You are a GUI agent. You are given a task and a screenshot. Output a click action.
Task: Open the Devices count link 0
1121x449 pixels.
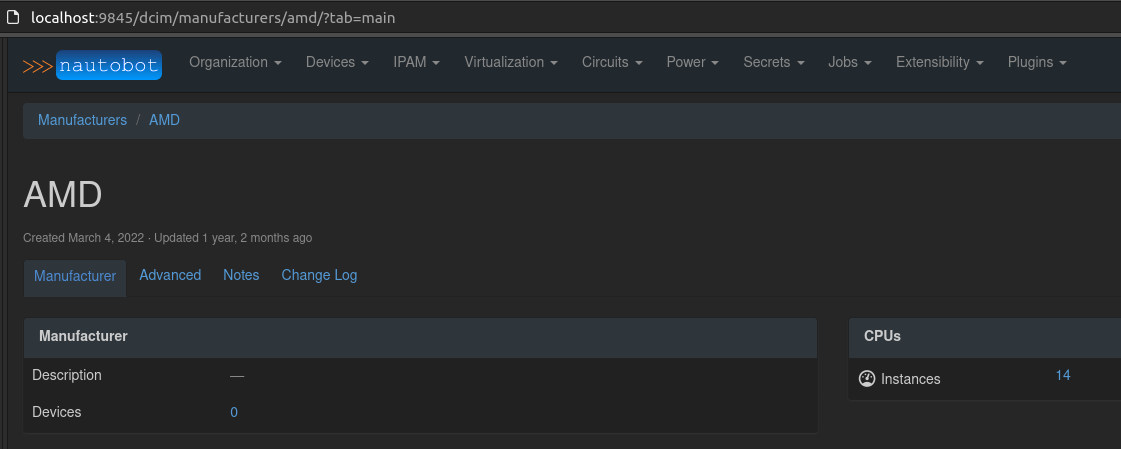point(234,413)
